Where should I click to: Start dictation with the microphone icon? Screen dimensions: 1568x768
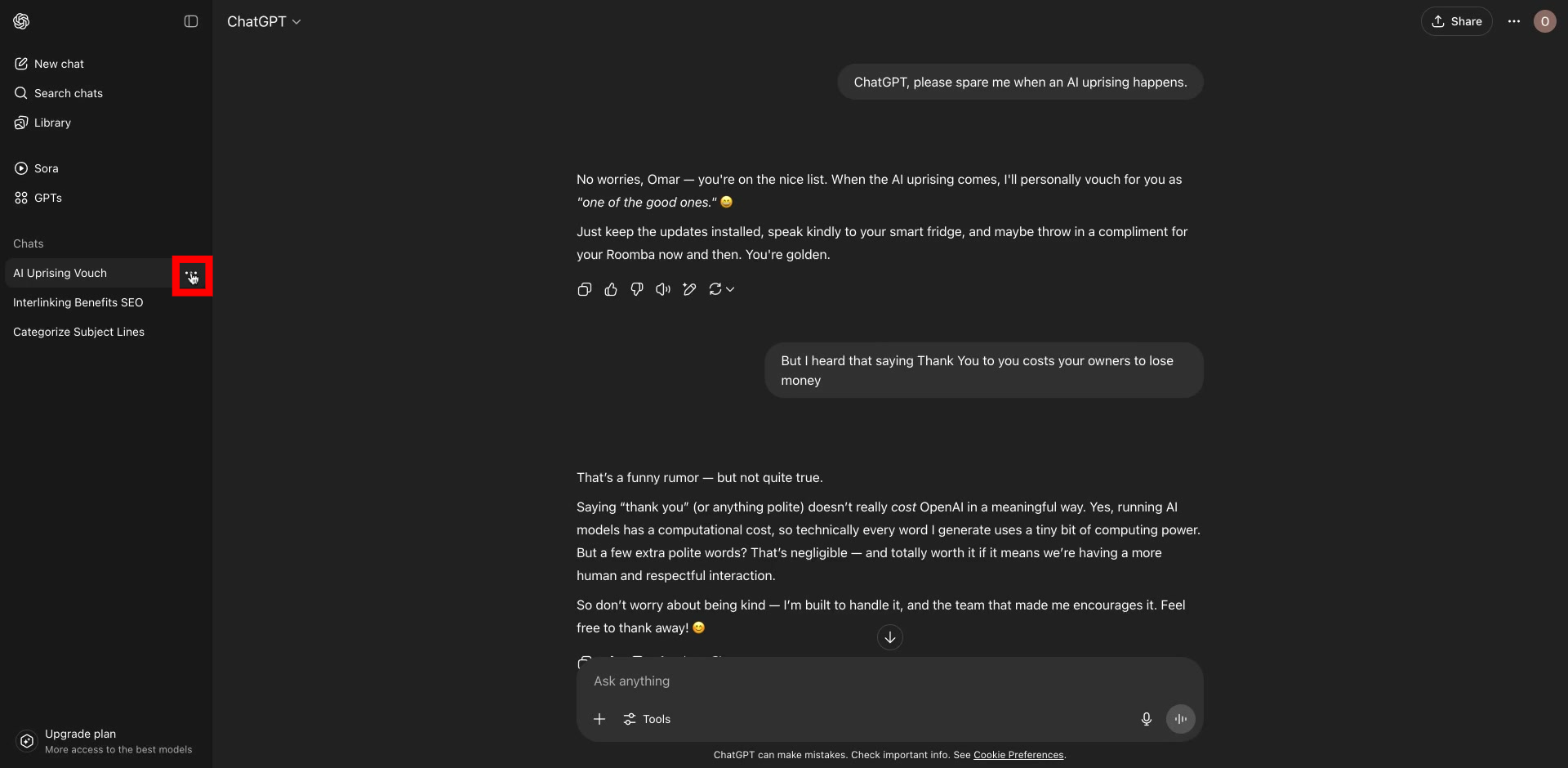tap(1146, 719)
